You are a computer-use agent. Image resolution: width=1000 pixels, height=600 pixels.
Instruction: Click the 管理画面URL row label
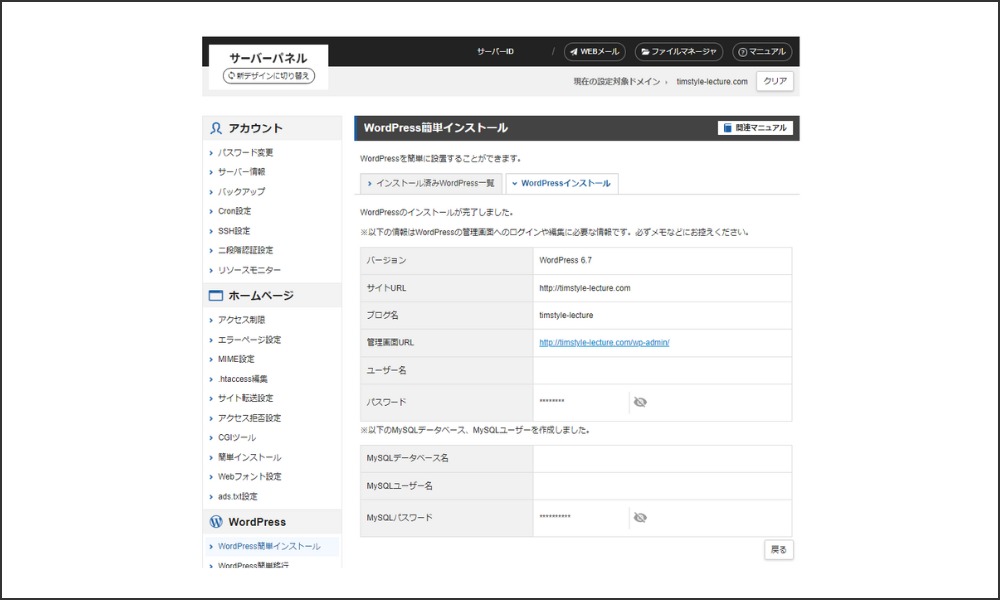pyautogui.click(x=390, y=342)
